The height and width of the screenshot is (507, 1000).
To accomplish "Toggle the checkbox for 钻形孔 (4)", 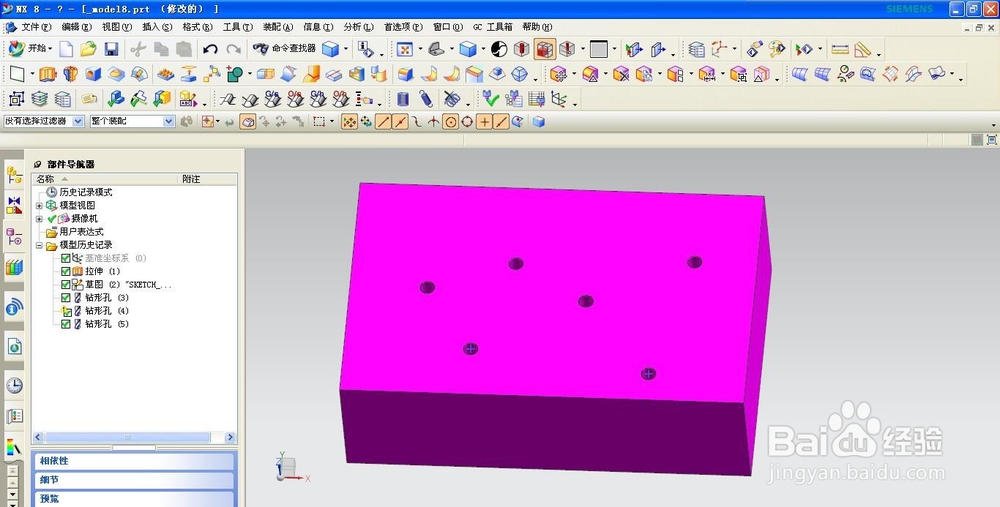I will (66, 311).
